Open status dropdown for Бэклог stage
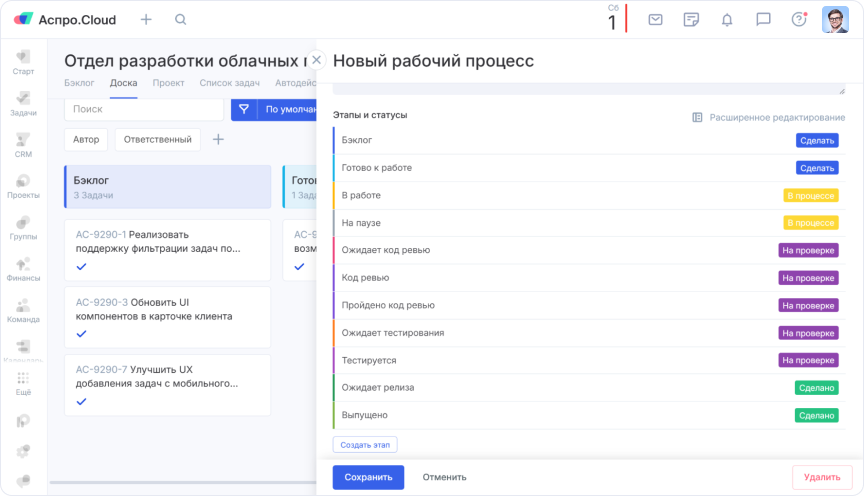Viewport: 864px width, 496px height. click(816, 141)
